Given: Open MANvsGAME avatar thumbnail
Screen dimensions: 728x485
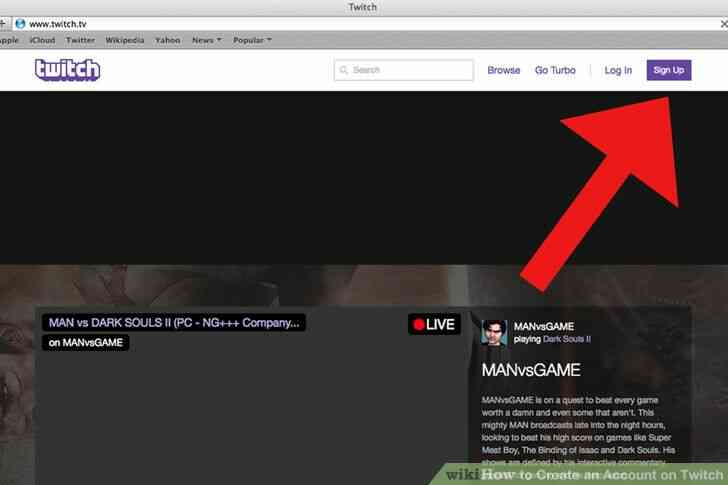Looking at the screenshot, I should pos(494,332).
